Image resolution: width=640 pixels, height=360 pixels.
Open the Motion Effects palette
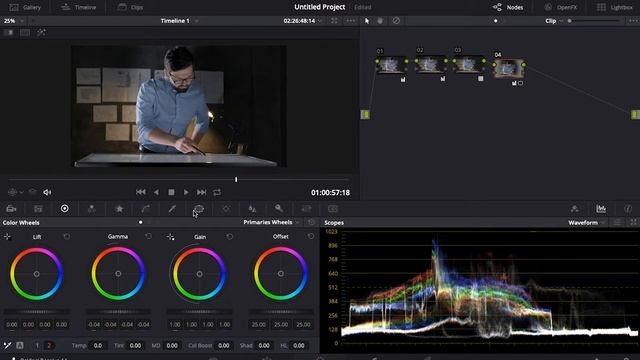coord(119,209)
